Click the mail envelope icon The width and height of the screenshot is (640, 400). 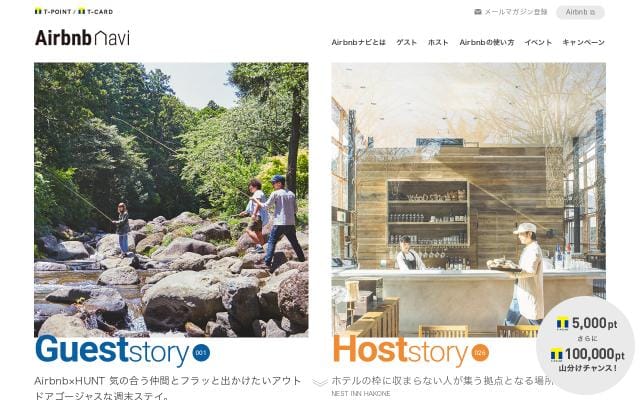[x=478, y=12]
